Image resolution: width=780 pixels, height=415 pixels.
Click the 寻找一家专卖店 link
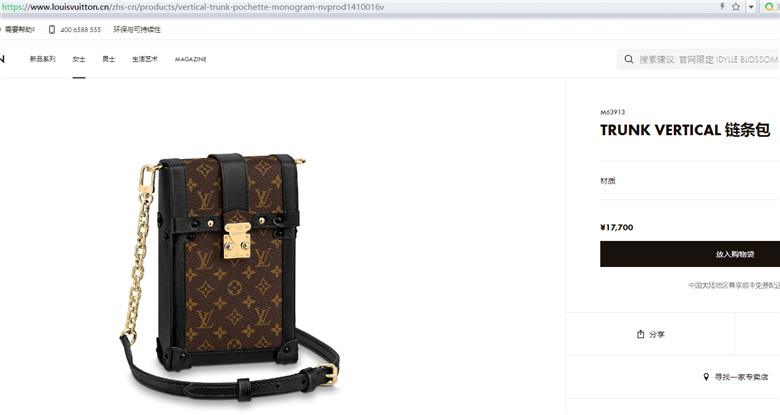pos(741,377)
